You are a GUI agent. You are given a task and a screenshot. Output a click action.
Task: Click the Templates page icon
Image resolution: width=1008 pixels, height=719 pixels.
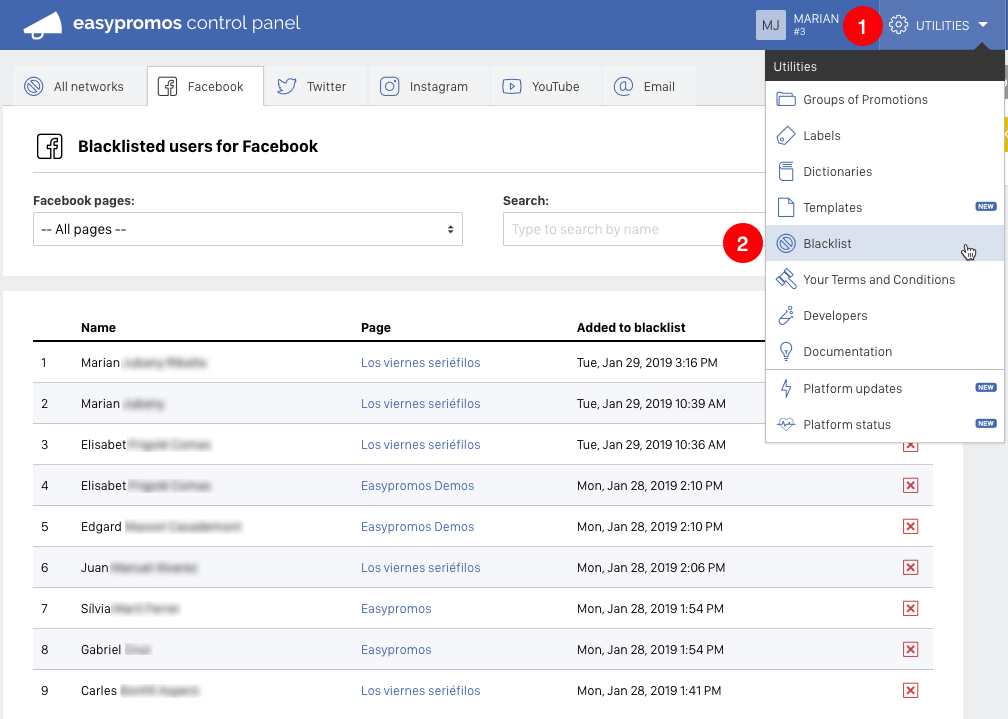pyautogui.click(x=786, y=208)
